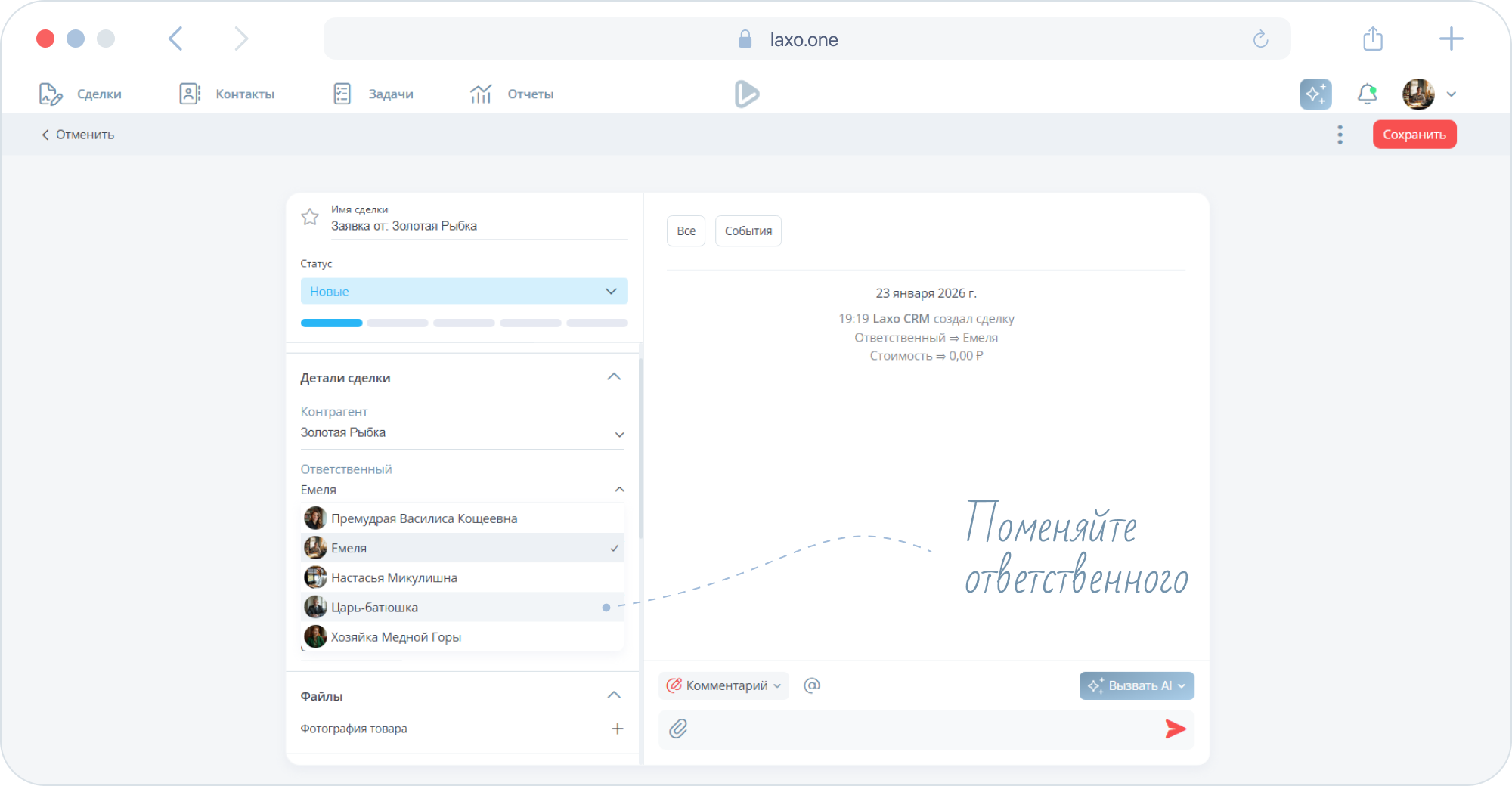Open the three-dot more options menu
The image size is (1512, 786).
click(x=1340, y=135)
